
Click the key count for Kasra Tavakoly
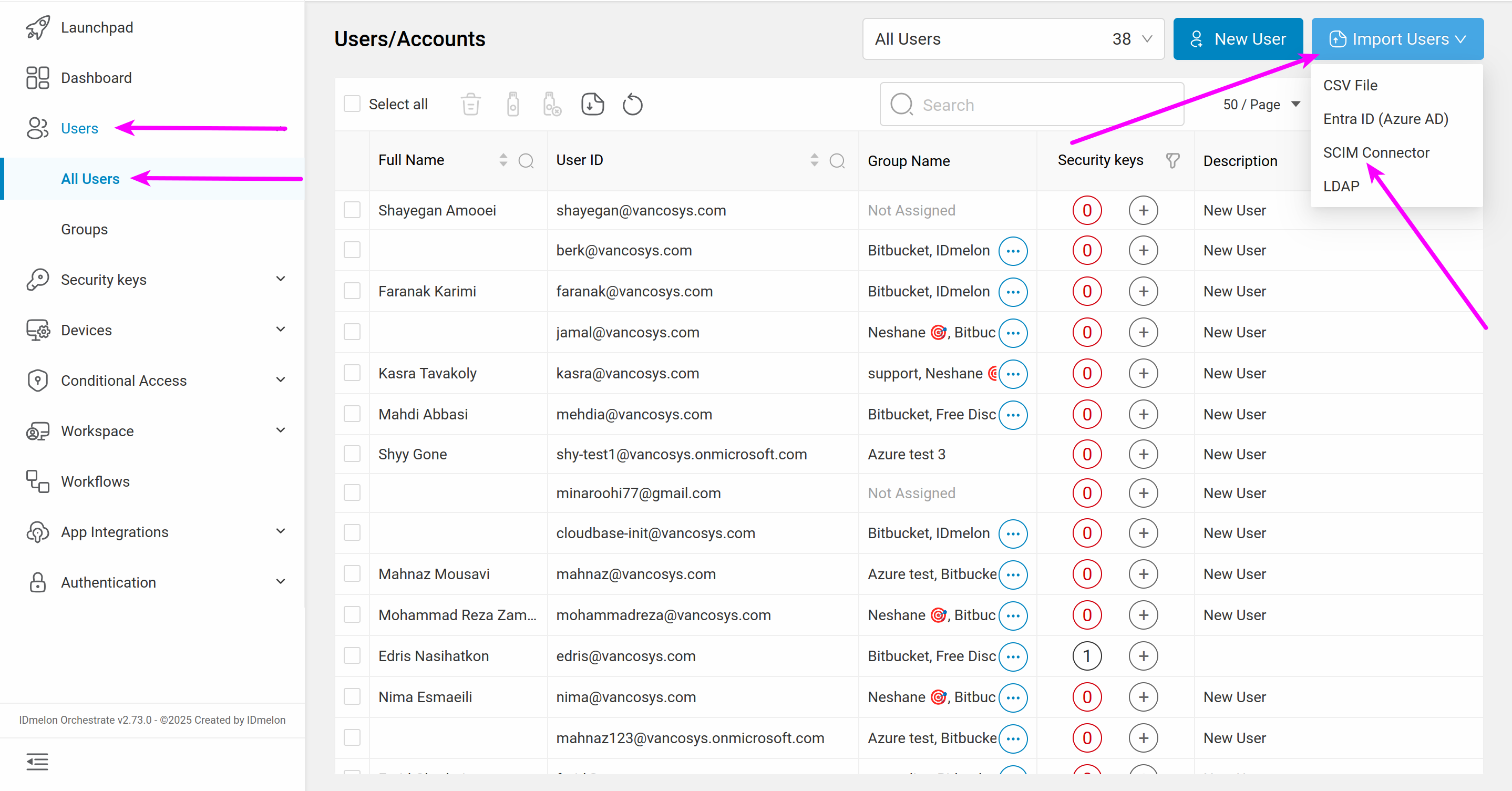click(1087, 373)
